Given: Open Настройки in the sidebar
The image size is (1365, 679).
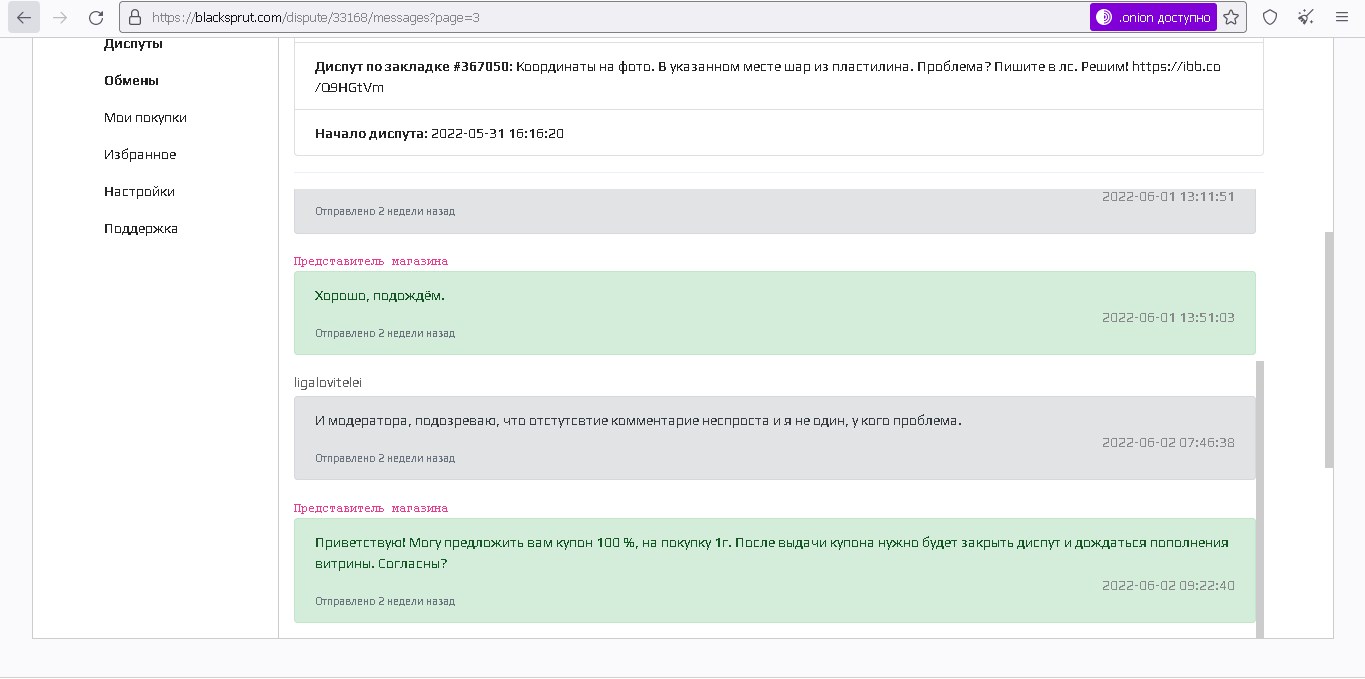Looking at the screenshot, I should [x=139, y=192].
